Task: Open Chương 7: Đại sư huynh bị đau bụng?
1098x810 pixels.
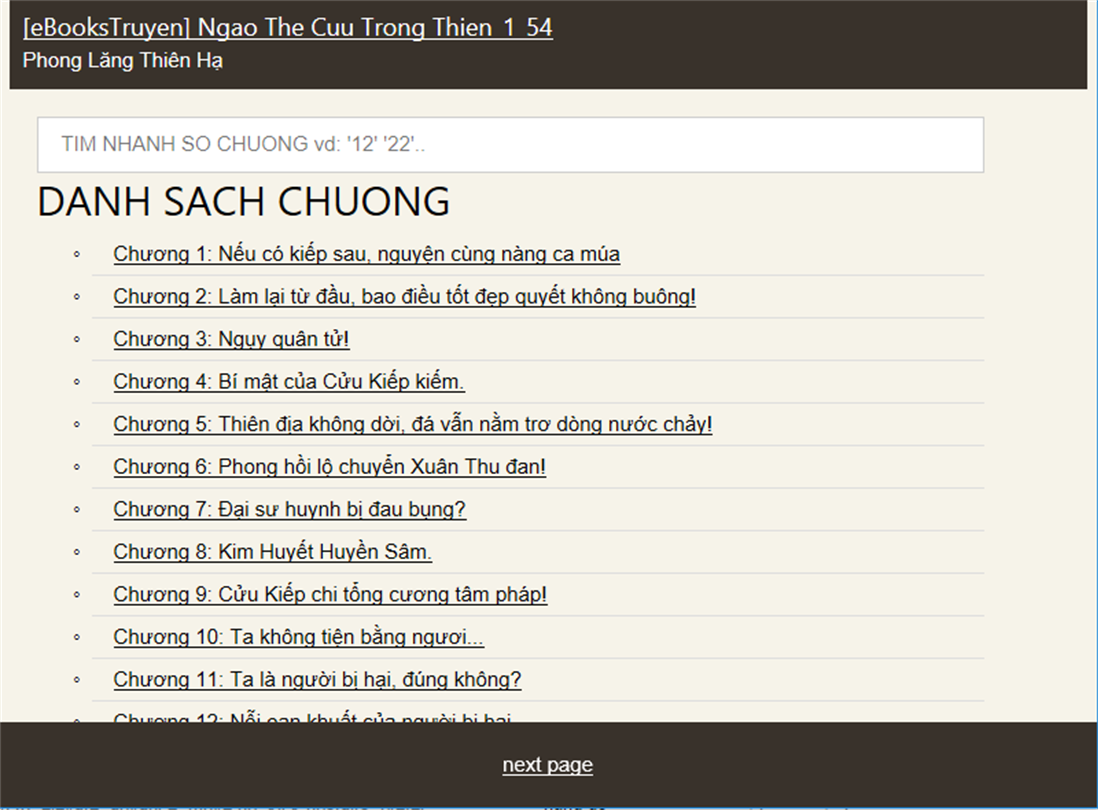Action: 289,510
